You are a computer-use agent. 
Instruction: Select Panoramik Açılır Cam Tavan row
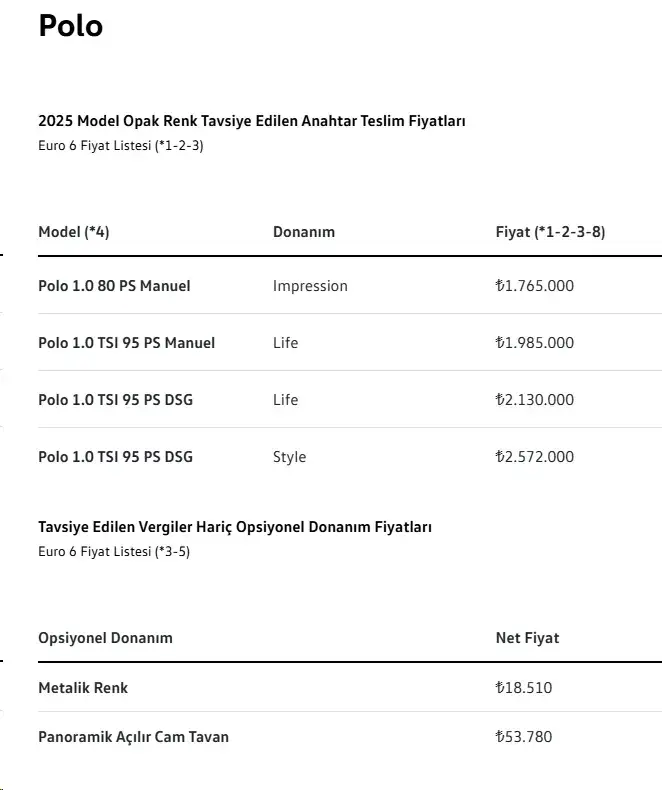[x=350, y=737]
